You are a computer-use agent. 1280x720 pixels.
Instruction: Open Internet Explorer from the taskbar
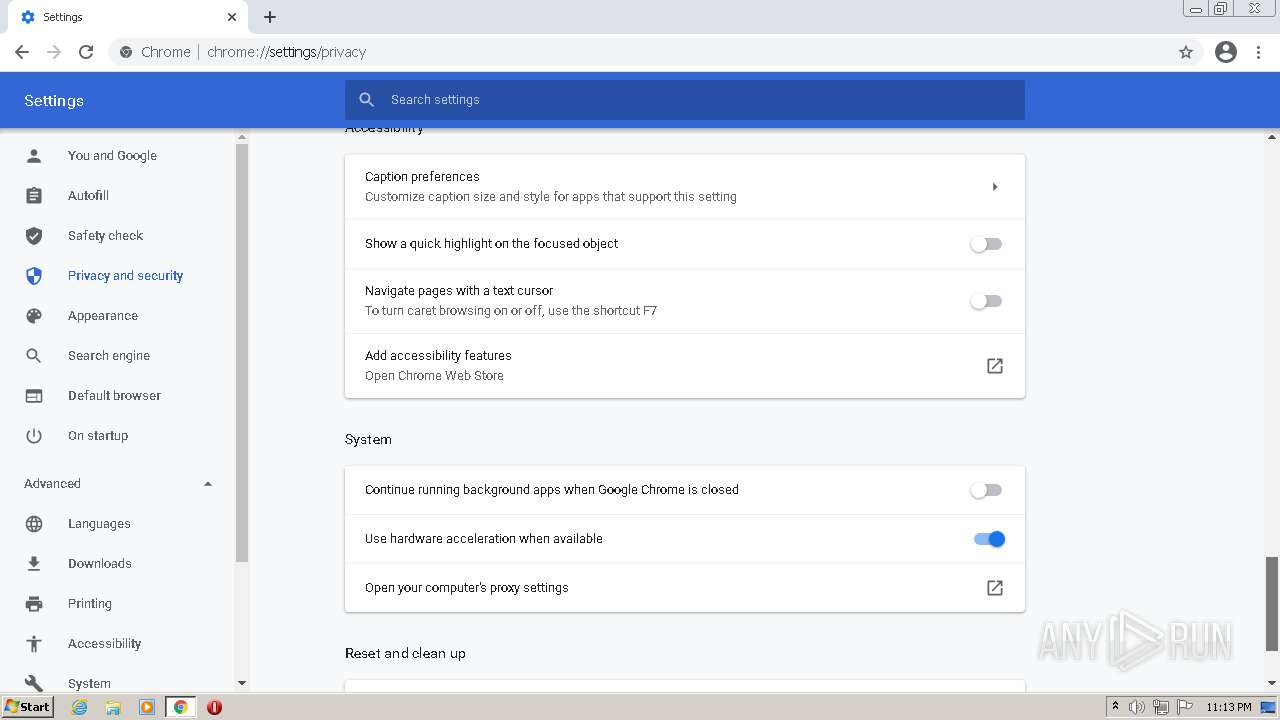tap(79, 707)
